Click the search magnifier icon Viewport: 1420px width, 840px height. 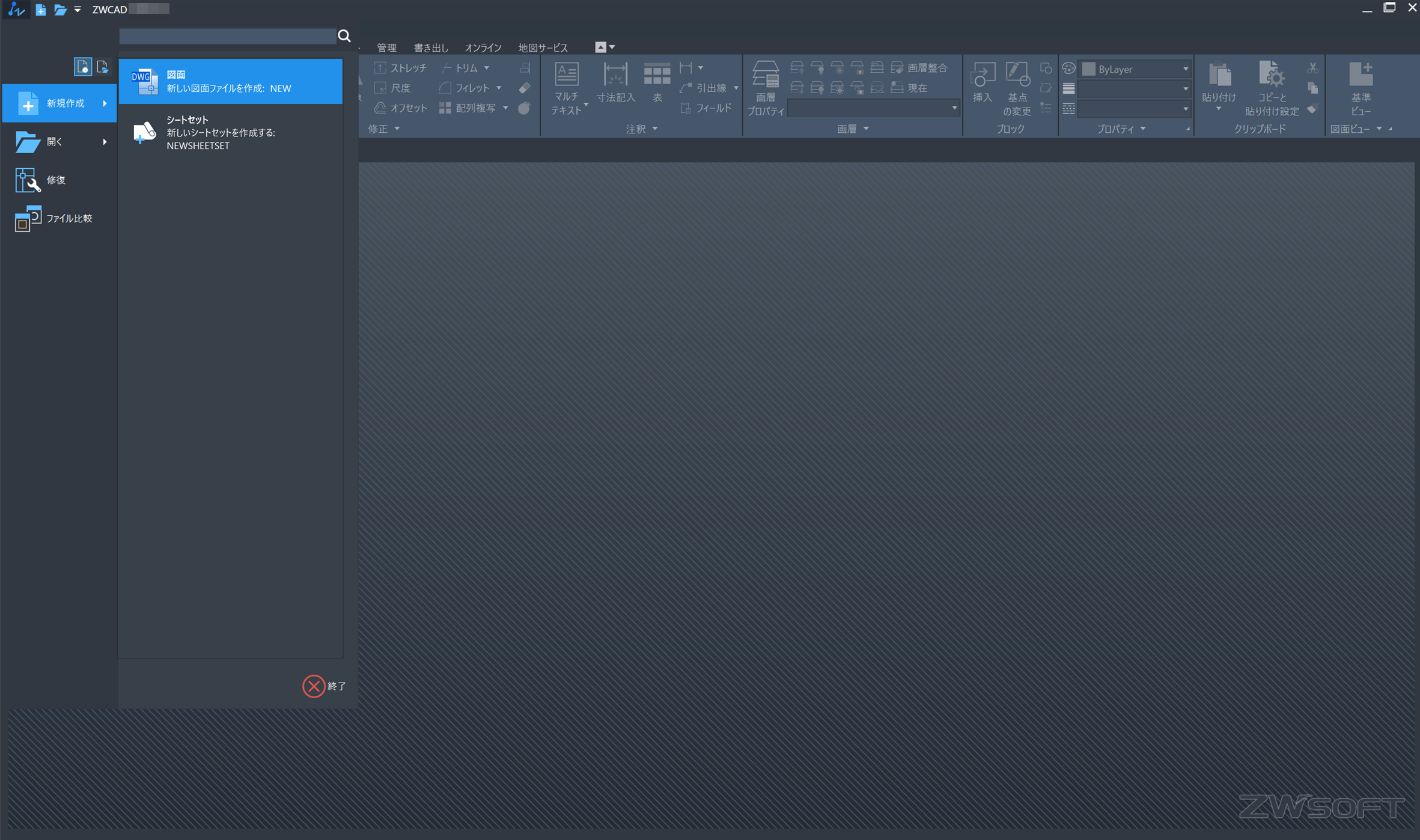pos(344,36)
